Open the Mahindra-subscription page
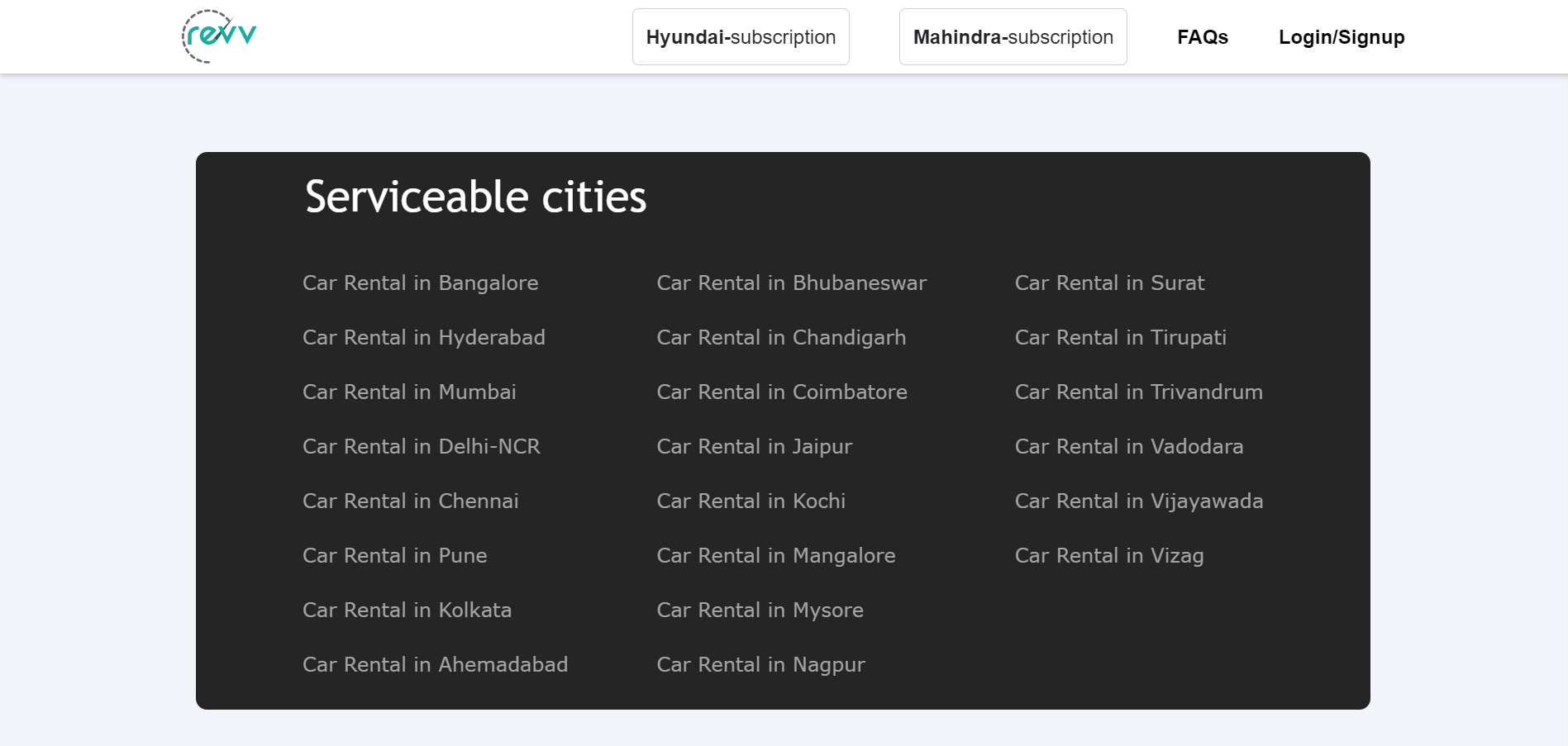The height and width of the screenshot is (746, 1568). 1013,36
